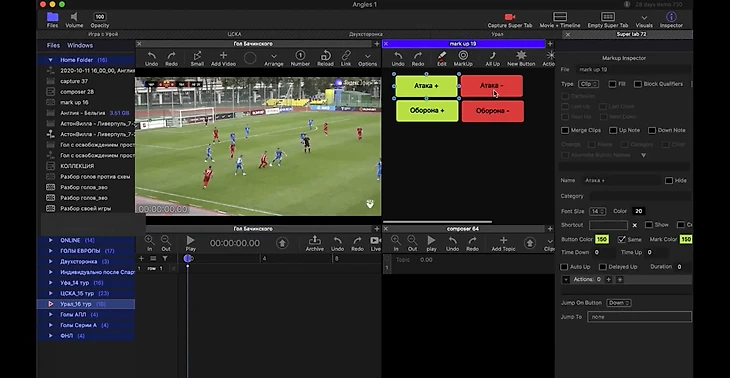Viewport: 730px width, 378px height.
Task: Open the Files panel from the top toolbar
Action: click(52, 20)
